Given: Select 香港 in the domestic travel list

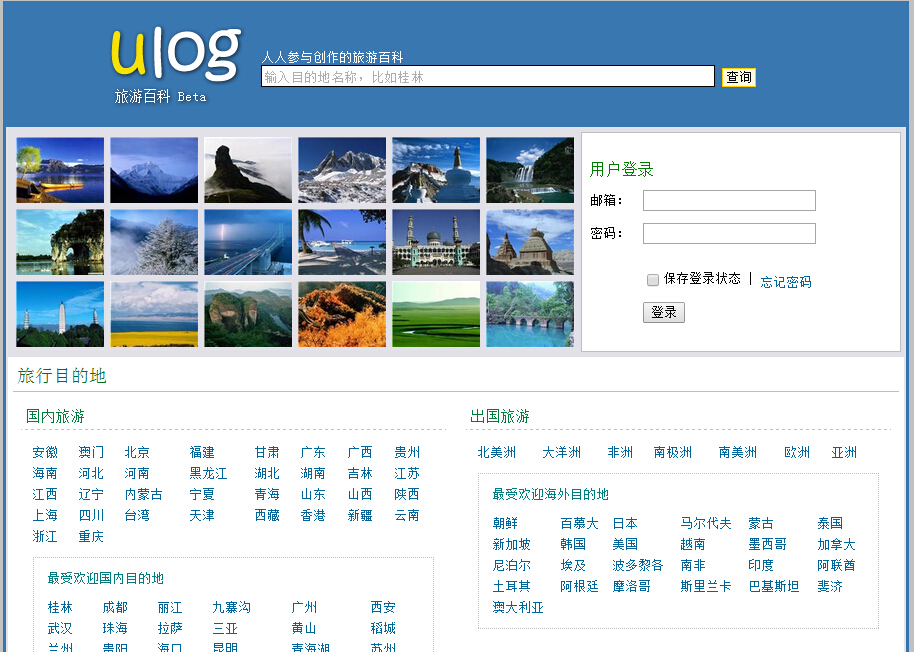Looking at the screenshot, I should (312, 515).
